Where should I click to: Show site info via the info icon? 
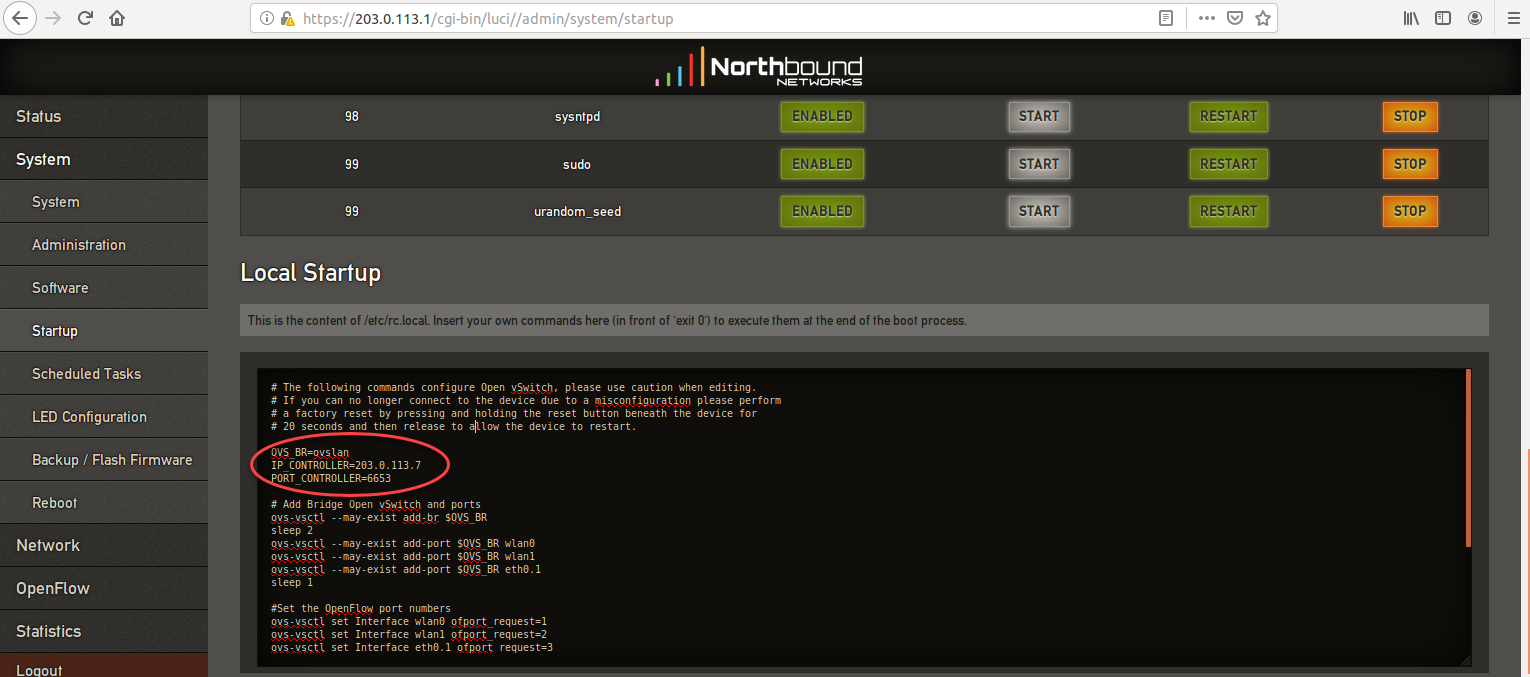point(266,18)
